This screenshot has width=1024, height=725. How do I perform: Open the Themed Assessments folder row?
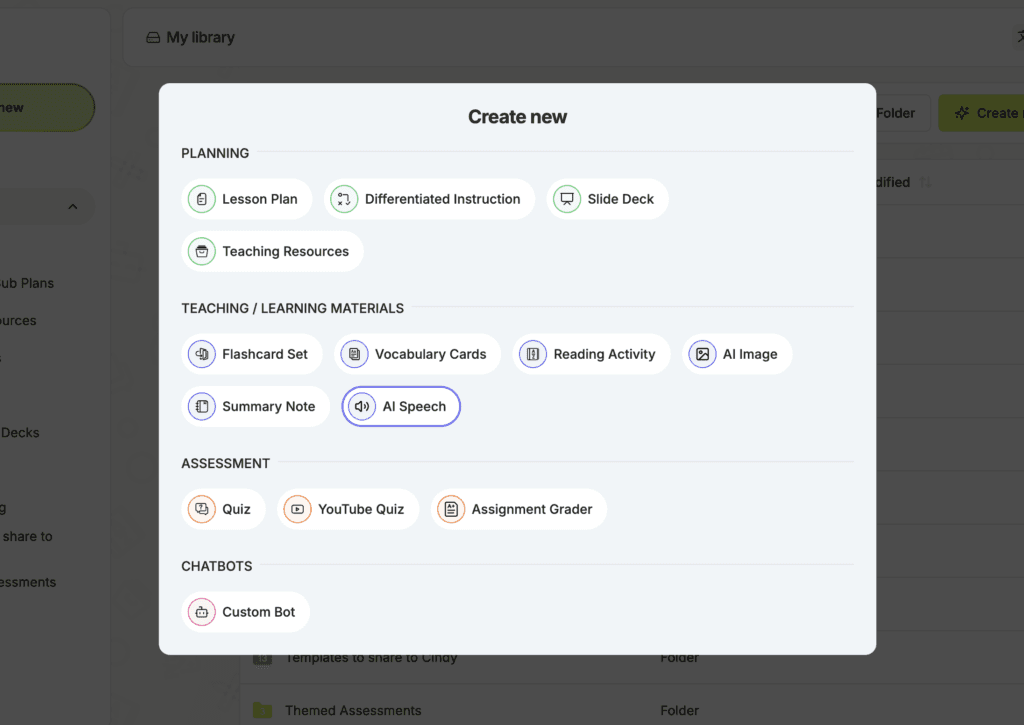coord(632,710)
